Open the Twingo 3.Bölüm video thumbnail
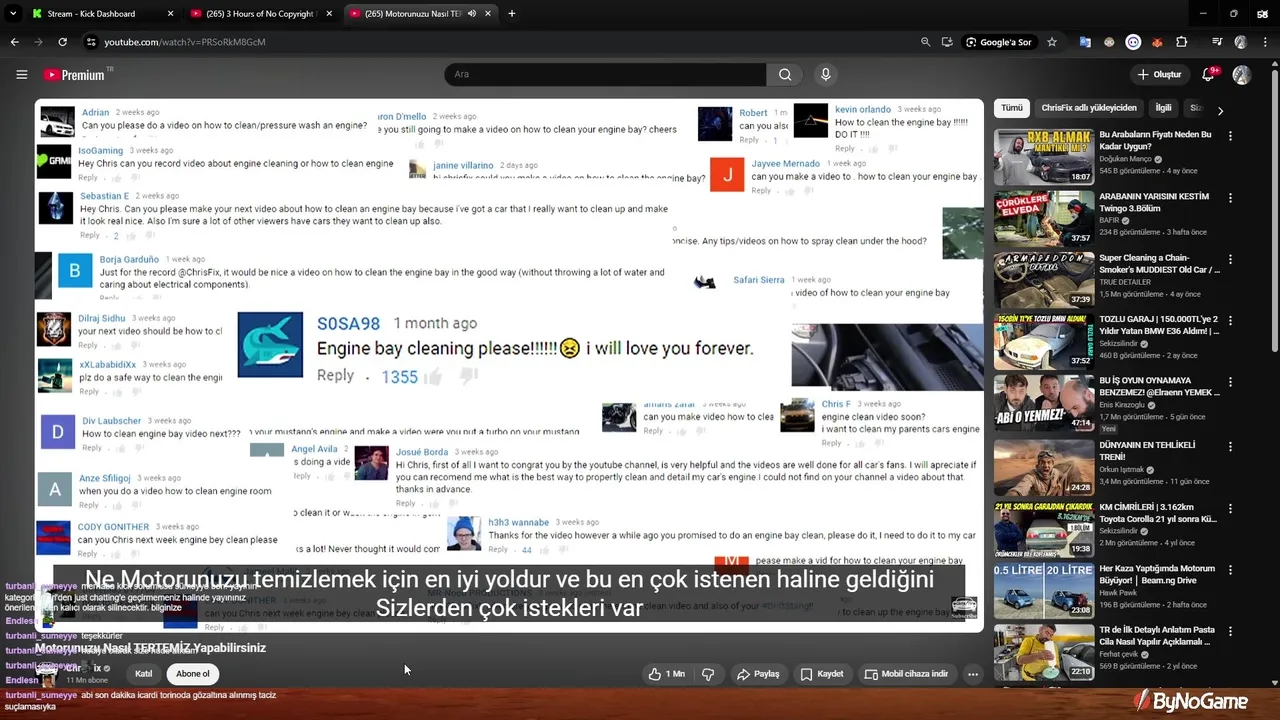 1043,218
